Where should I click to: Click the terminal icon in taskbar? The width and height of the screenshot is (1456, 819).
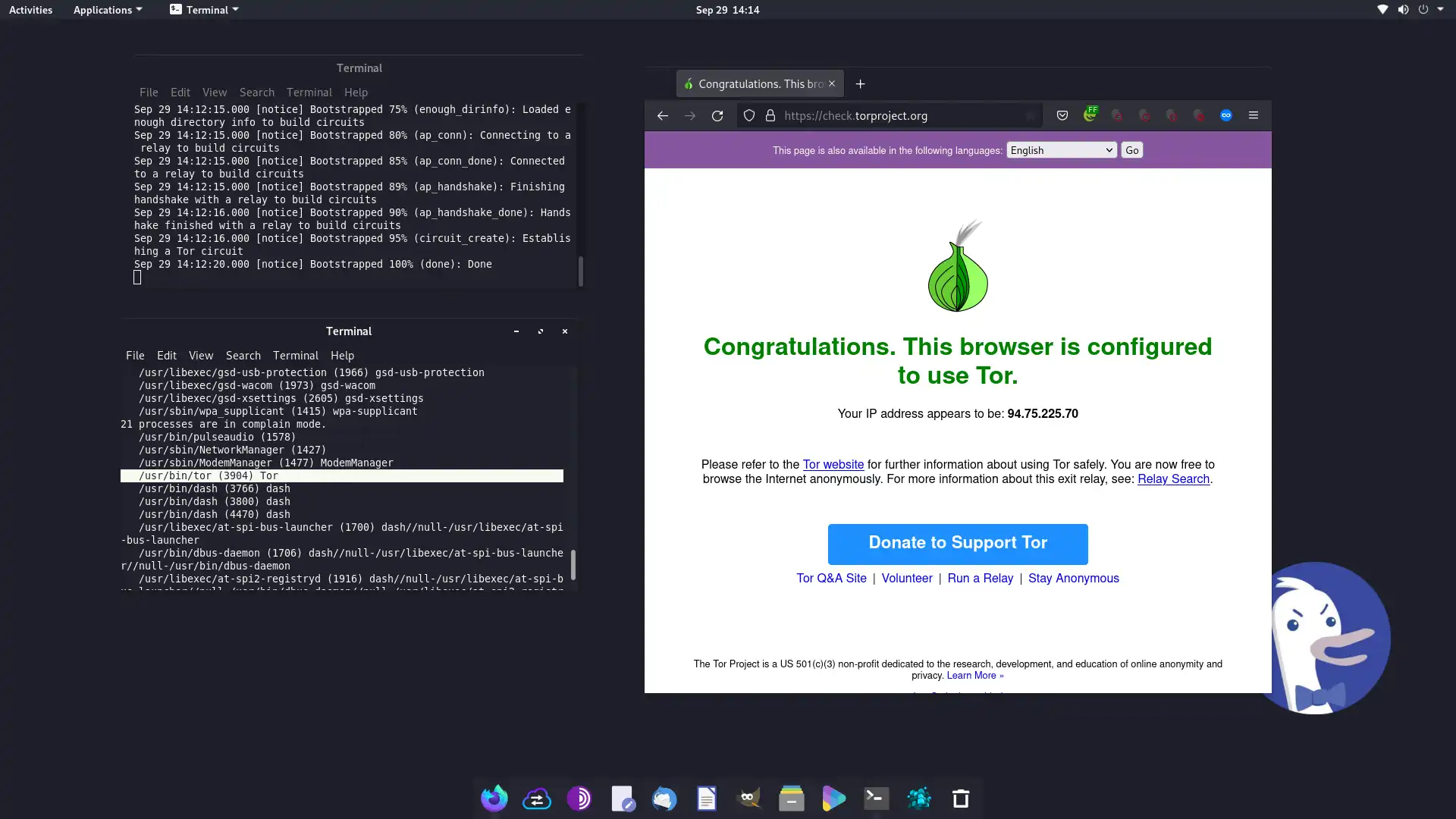876,798
